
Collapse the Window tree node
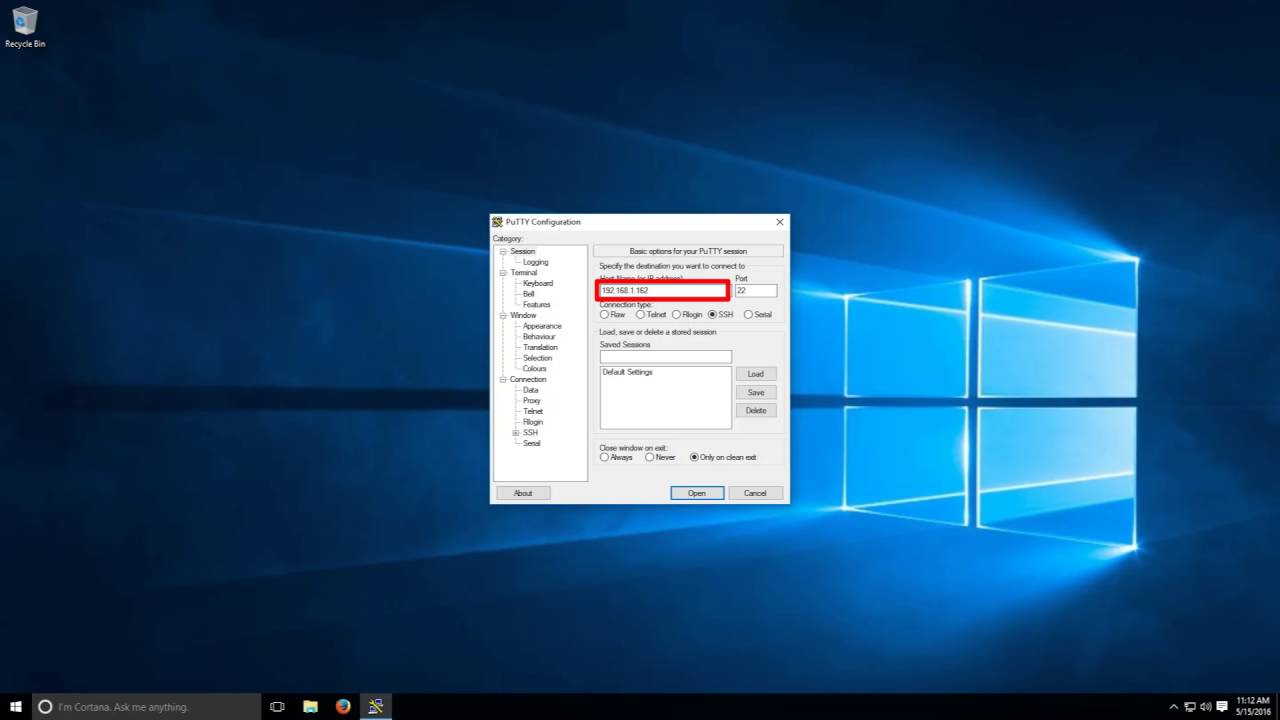(x=502, y=315)
